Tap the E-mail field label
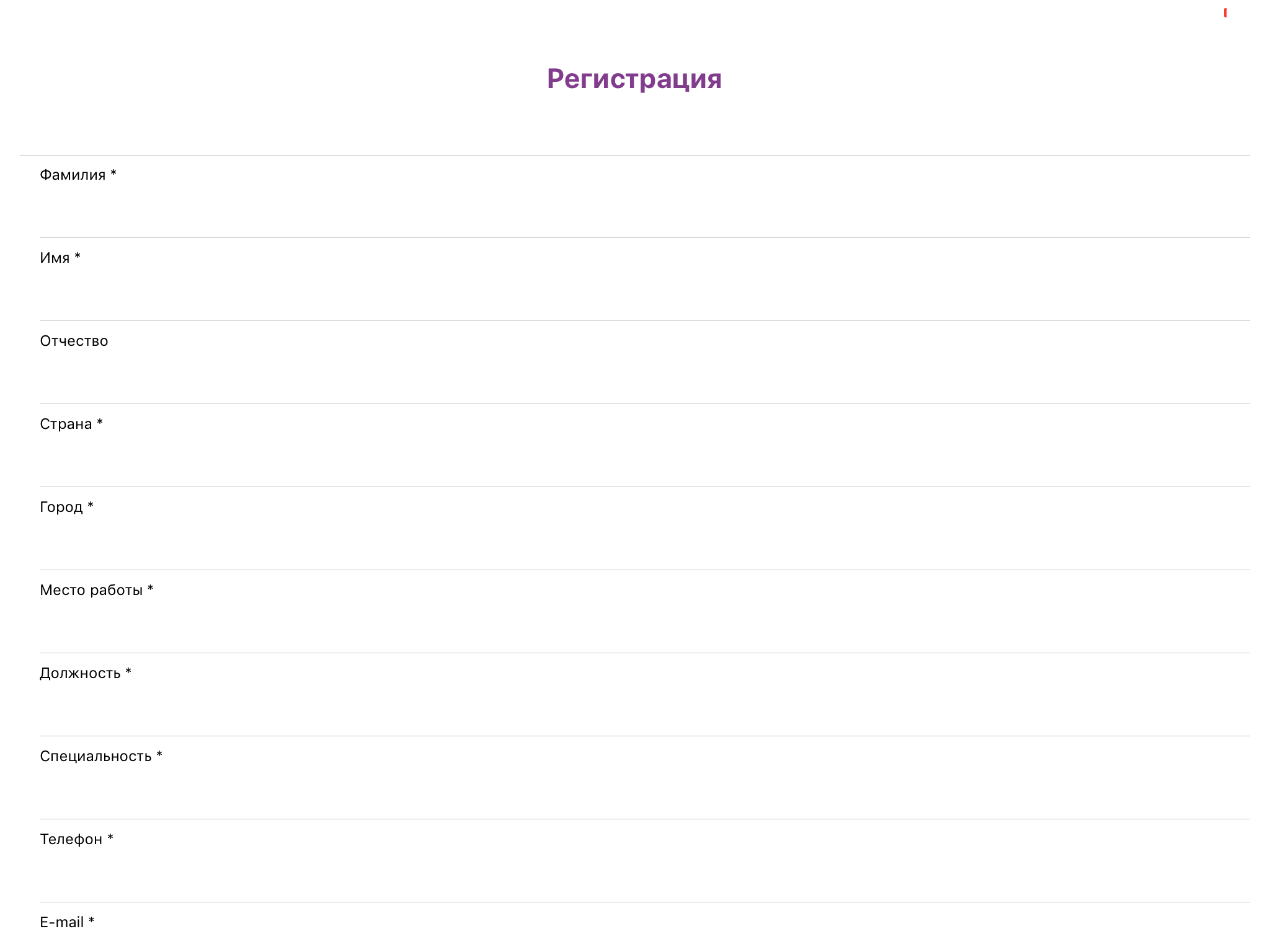1270x952 pixels. 62,922
